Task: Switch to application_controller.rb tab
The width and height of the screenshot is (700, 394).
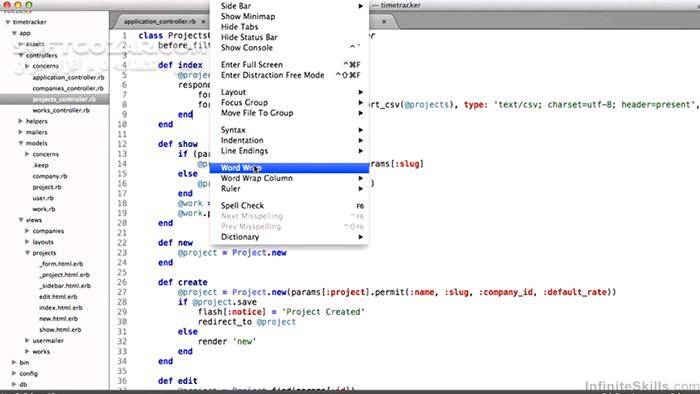Action: tap(159, 21)
